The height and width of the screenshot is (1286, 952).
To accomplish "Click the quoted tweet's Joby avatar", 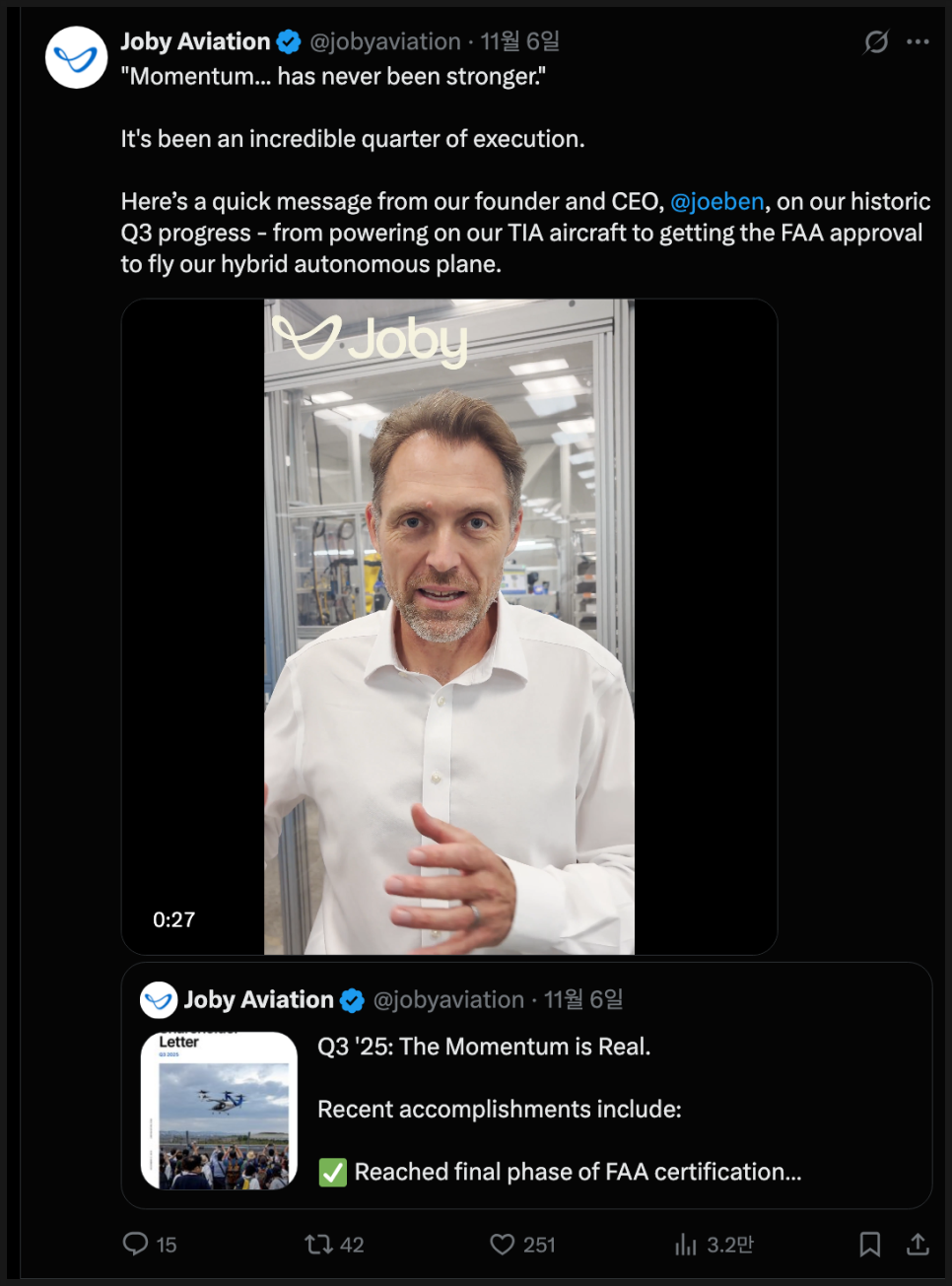I will [159, 1000].
